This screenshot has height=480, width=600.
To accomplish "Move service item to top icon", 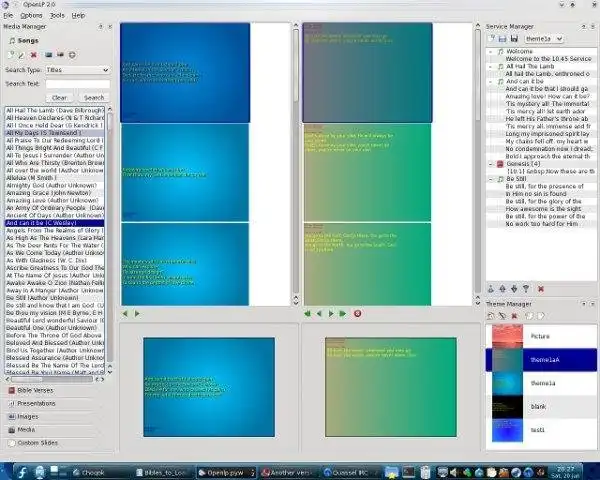I will pos(491,289).
